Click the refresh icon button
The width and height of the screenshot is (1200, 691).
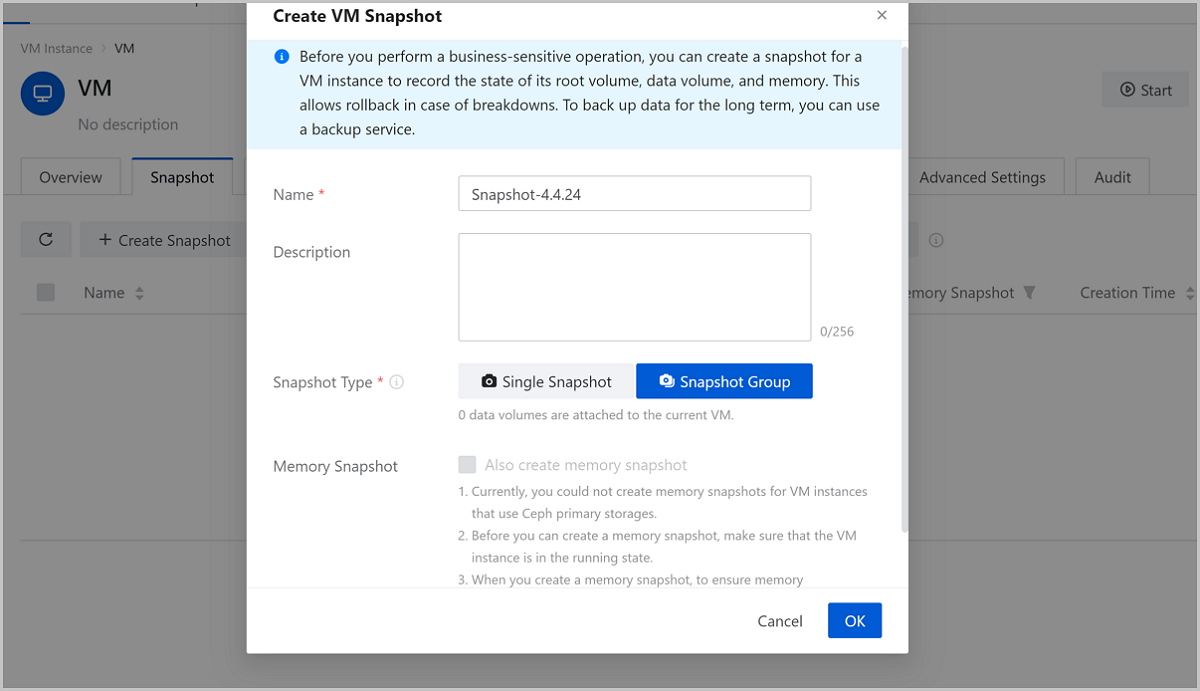(x=46, y=240)
